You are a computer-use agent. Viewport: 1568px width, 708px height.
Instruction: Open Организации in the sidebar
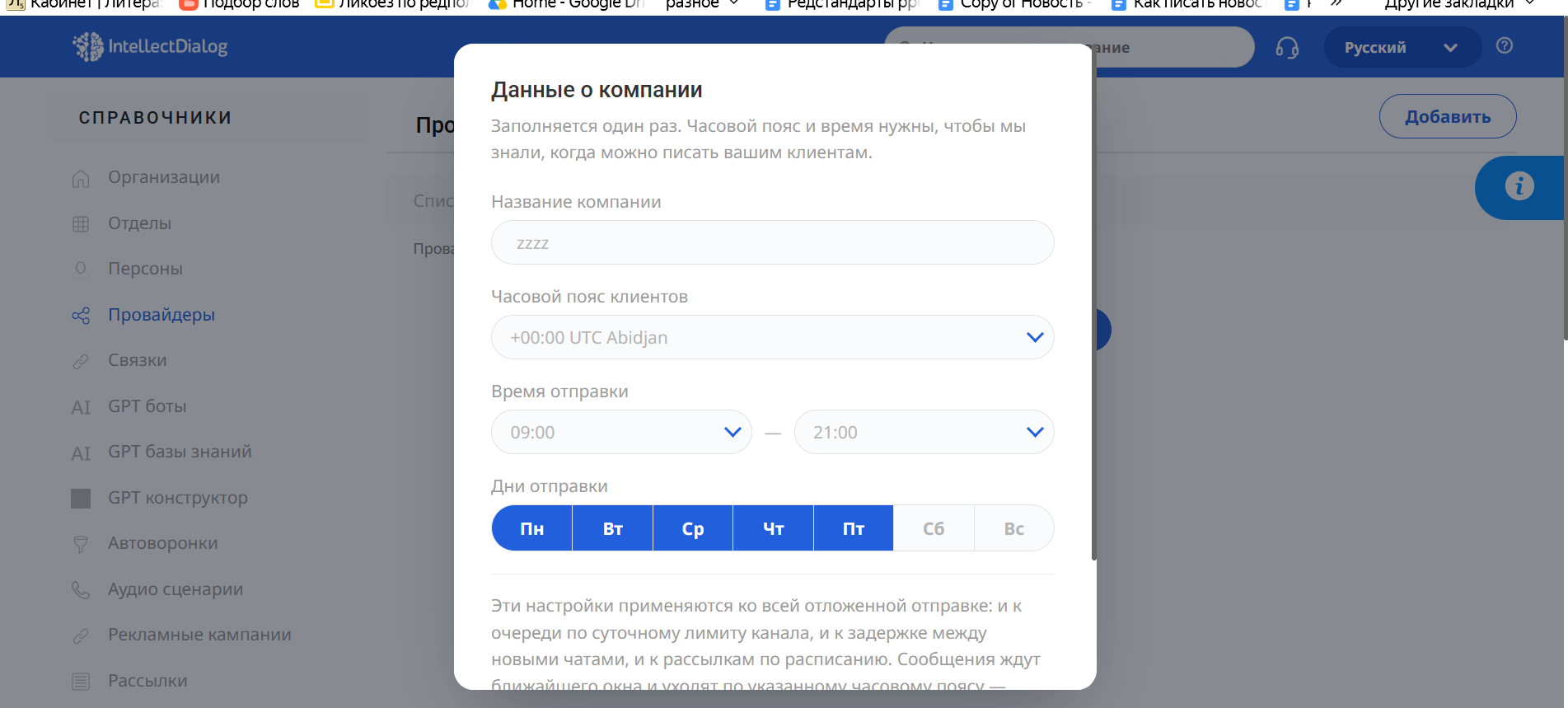(x=163, y=177)
